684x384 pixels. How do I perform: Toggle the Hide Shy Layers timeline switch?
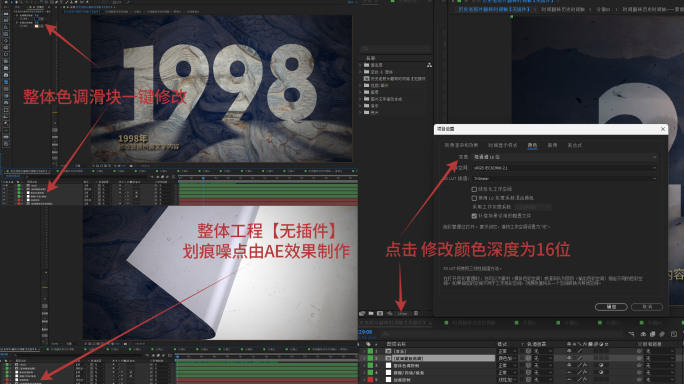point(643,334)
